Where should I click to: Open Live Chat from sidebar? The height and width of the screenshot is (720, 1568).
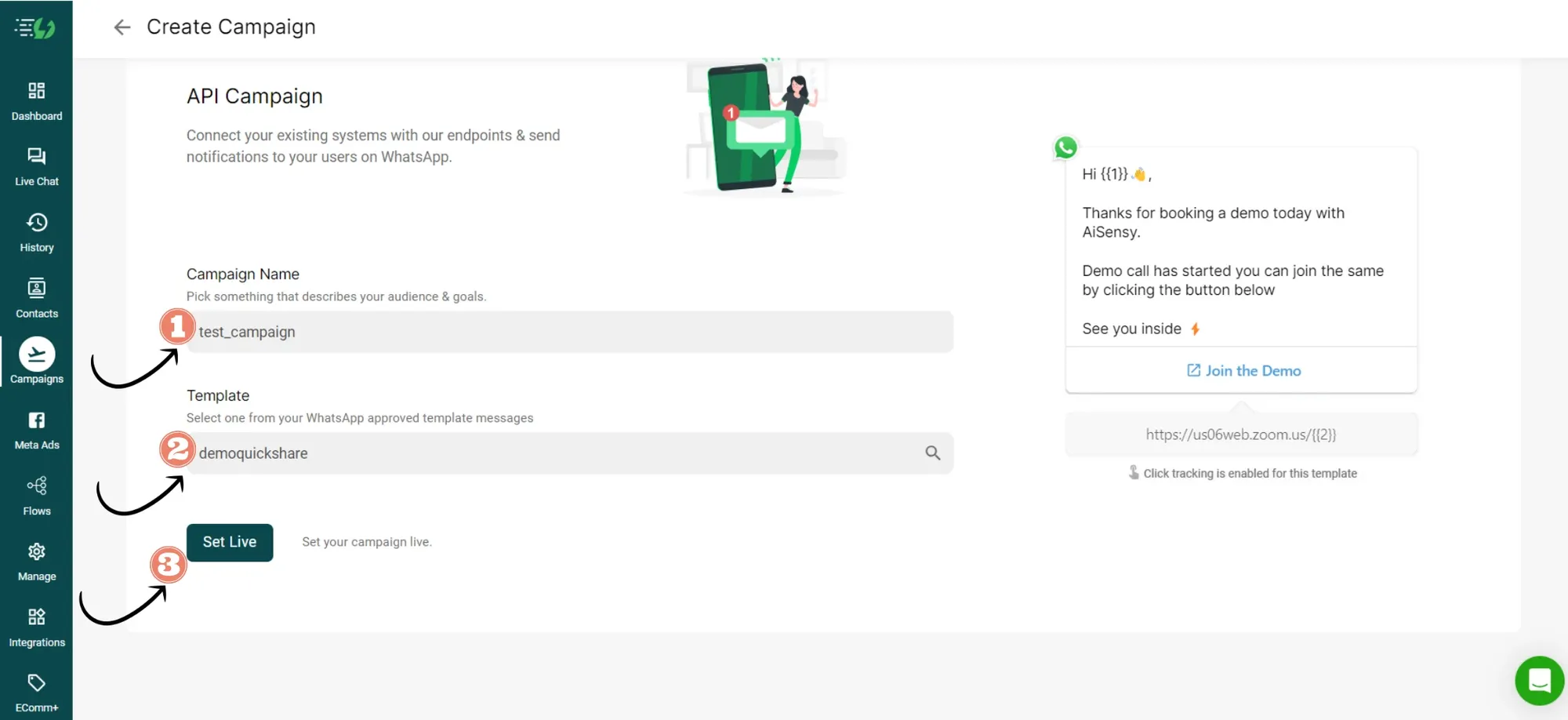36,166
